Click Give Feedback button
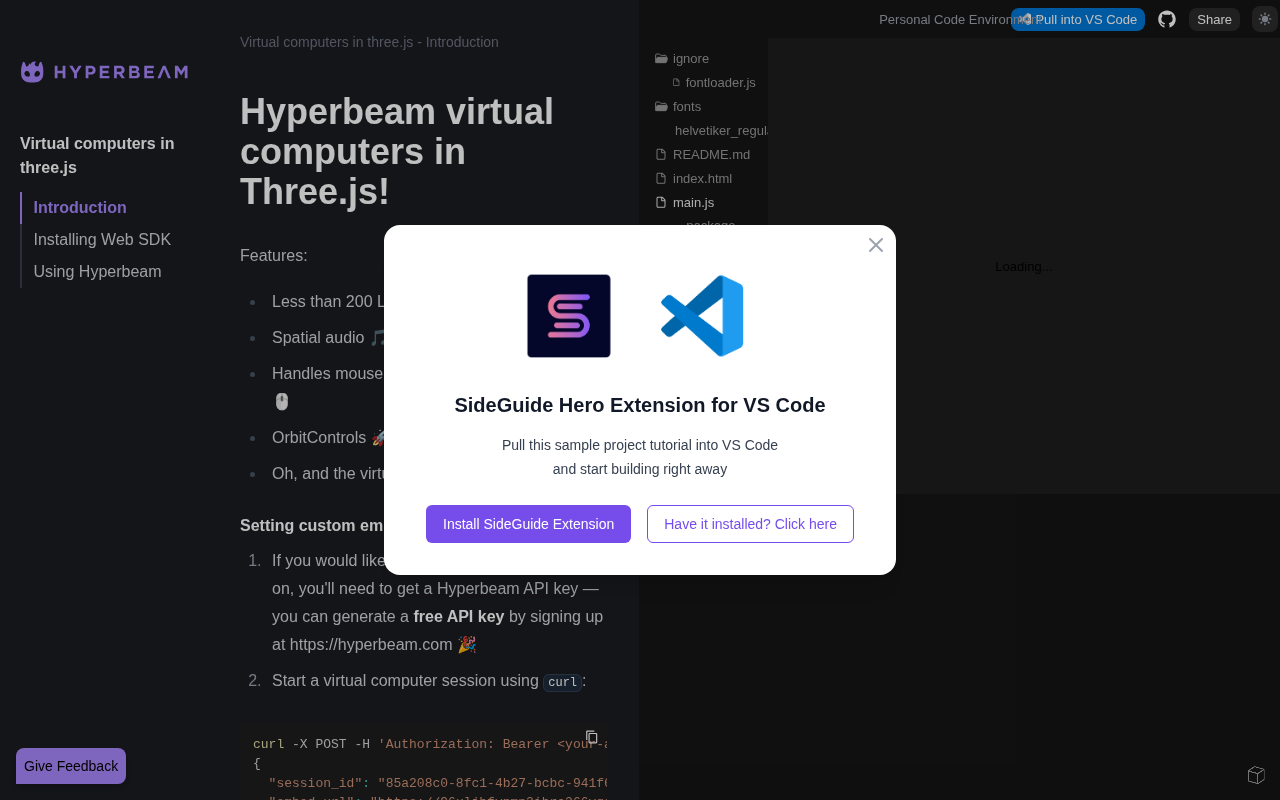This screenshot has height=800, width=1280. click(x=71, y=766)
